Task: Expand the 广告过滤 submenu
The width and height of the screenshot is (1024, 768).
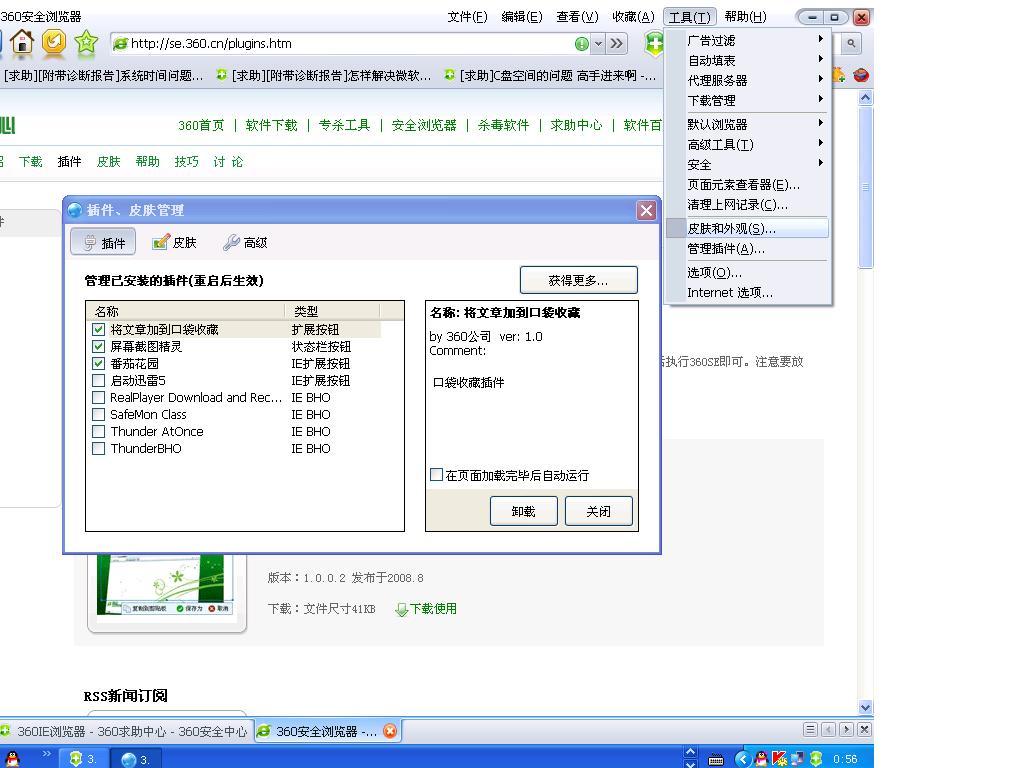Action: click(x=756, y=40)
